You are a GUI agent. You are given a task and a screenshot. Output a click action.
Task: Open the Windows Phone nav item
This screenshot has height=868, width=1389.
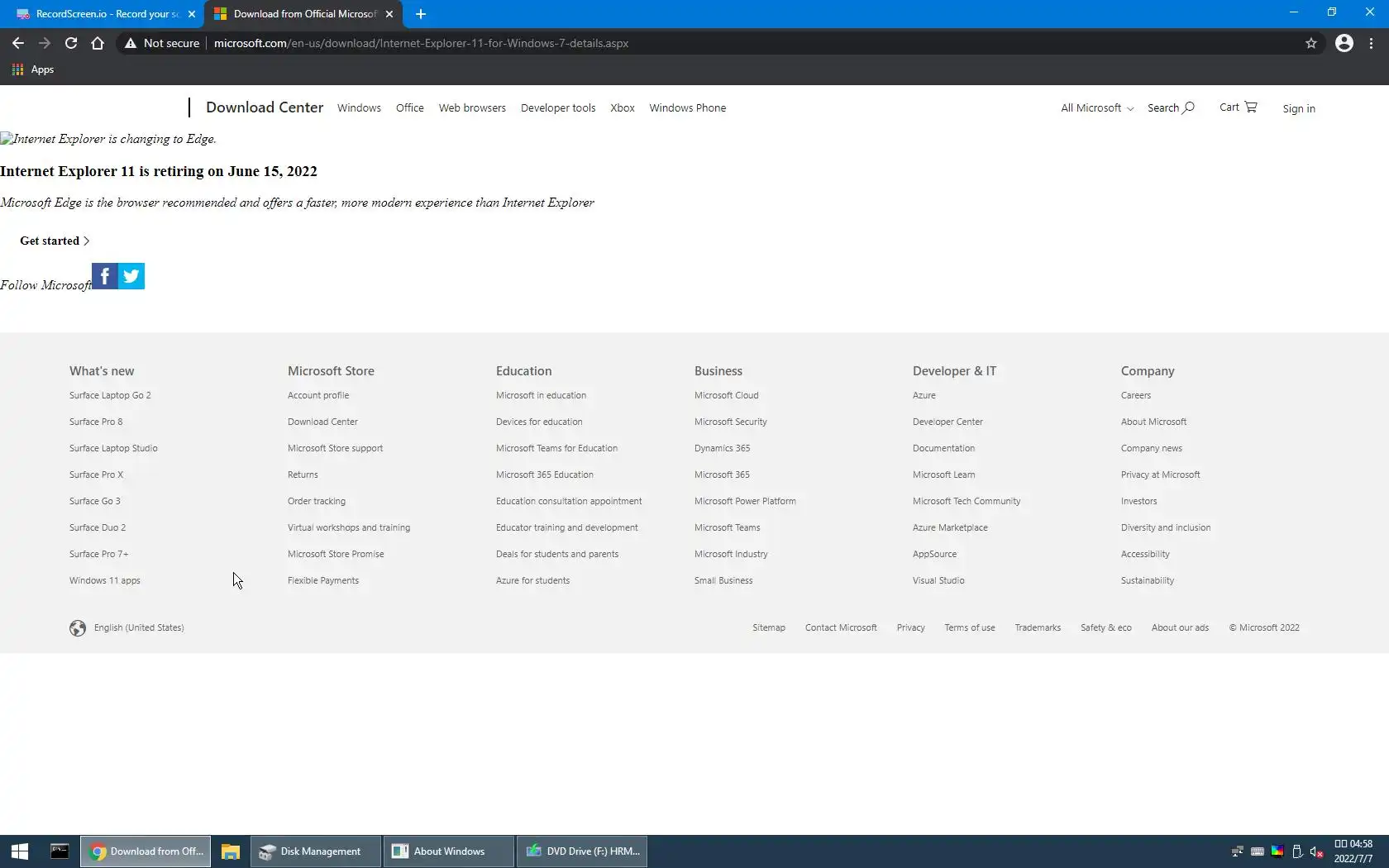(x=688, y=107)
